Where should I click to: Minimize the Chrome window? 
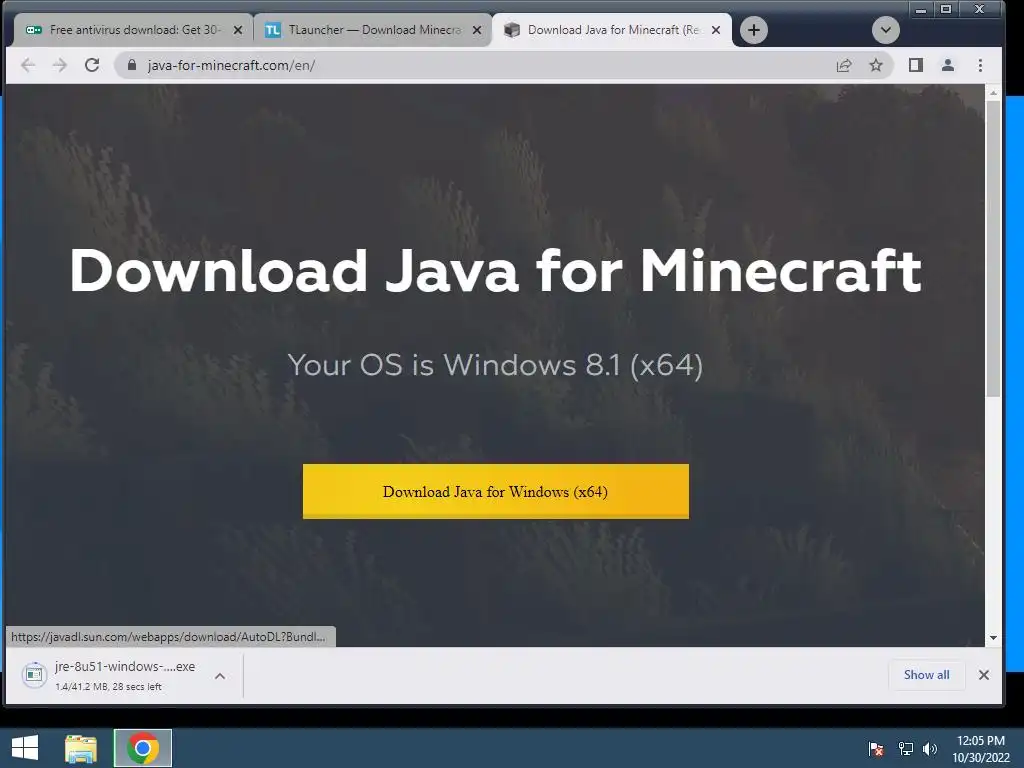click(921, 9)
